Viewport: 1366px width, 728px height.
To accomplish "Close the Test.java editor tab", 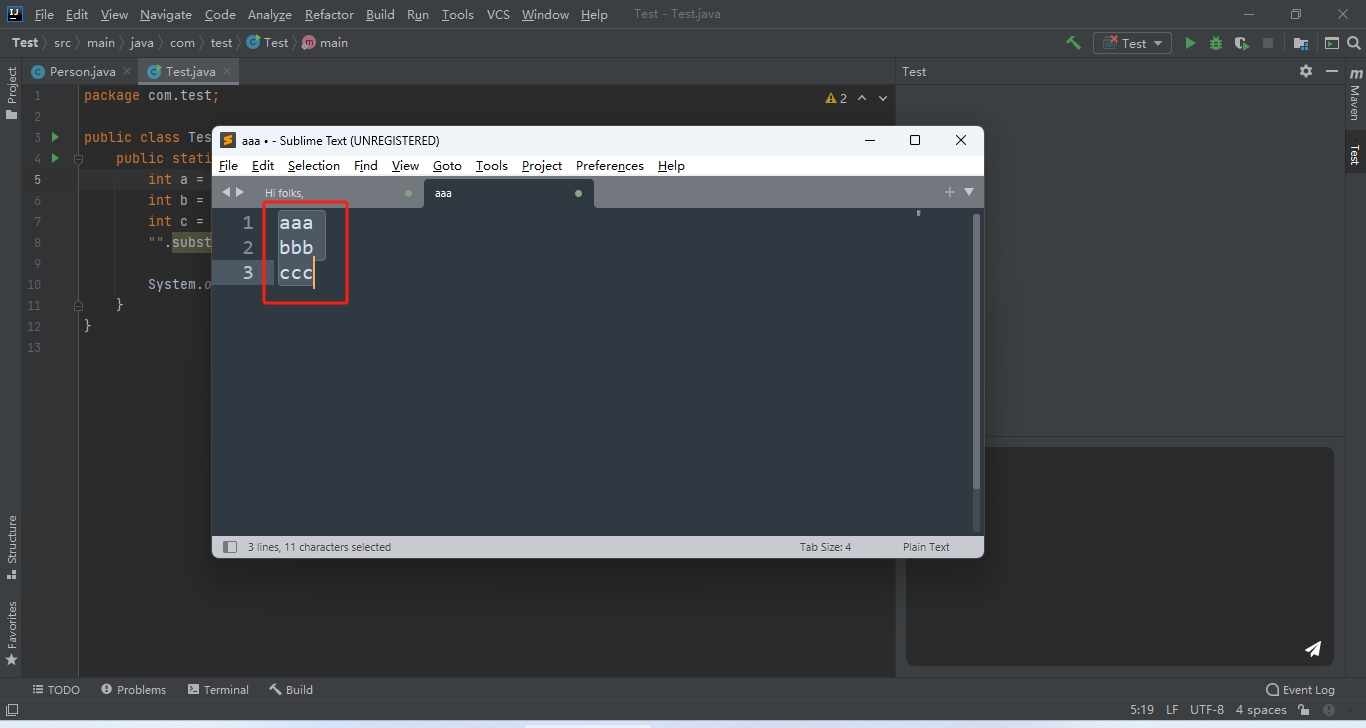I will click(x=227, y=71).
